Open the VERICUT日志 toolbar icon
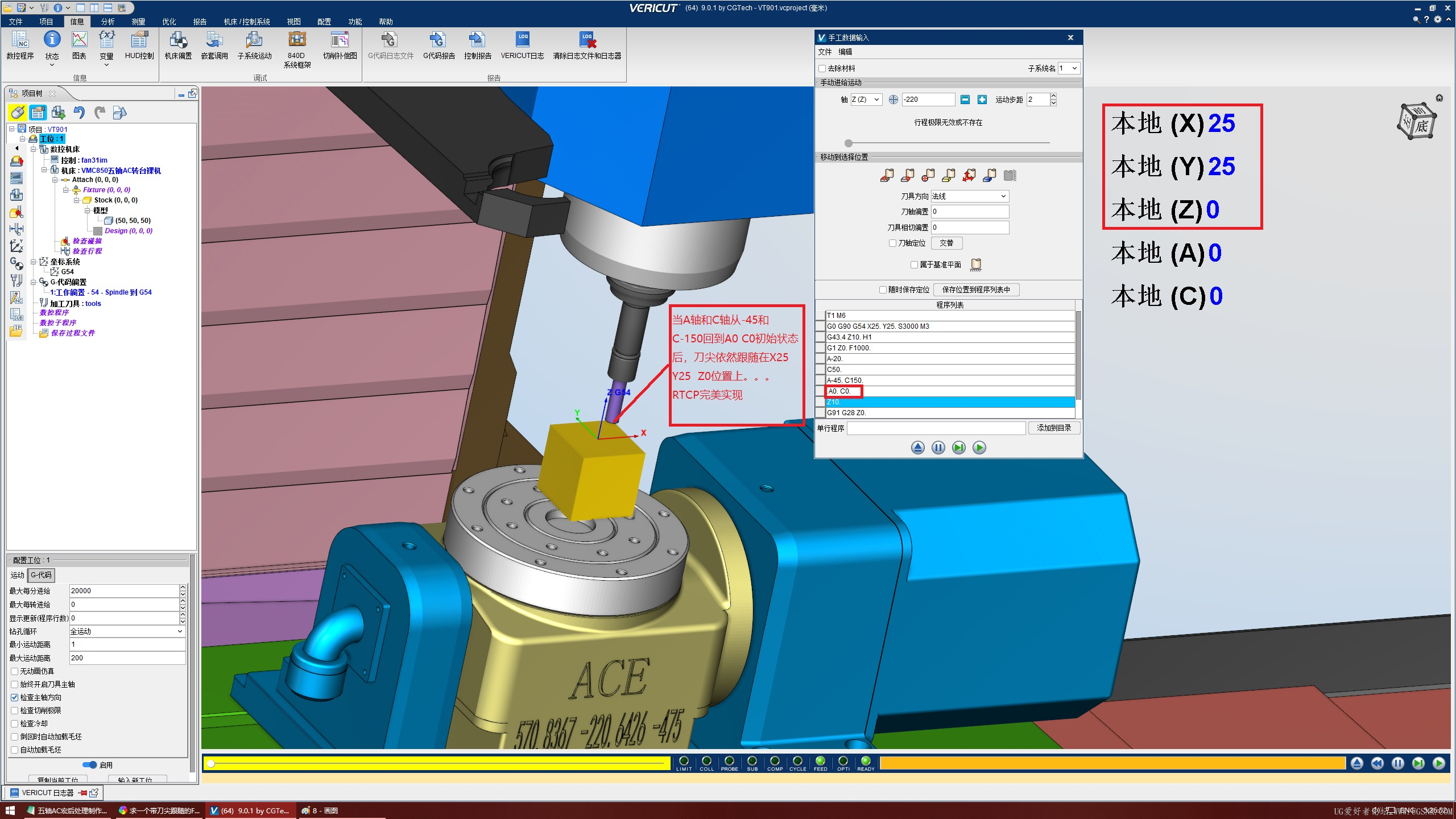Image resolution: width=1456 pixels, height=819 pixels. (x=522, y=41)
